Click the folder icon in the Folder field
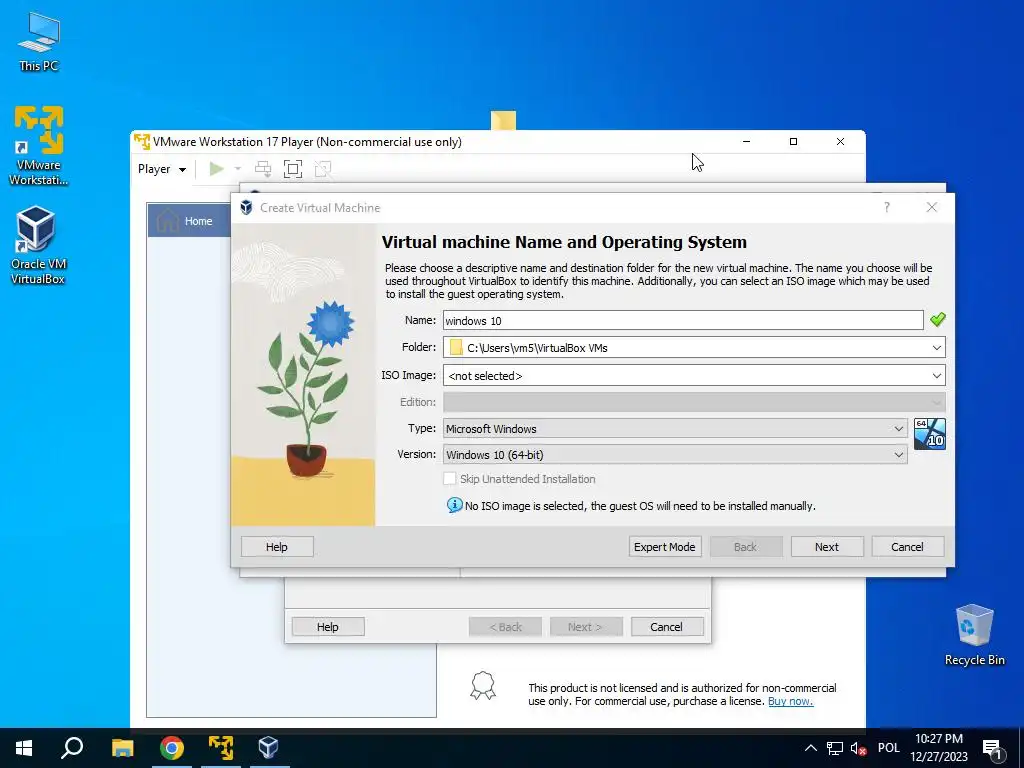This screenshot has height=768, width=1024. pos(456,347)
